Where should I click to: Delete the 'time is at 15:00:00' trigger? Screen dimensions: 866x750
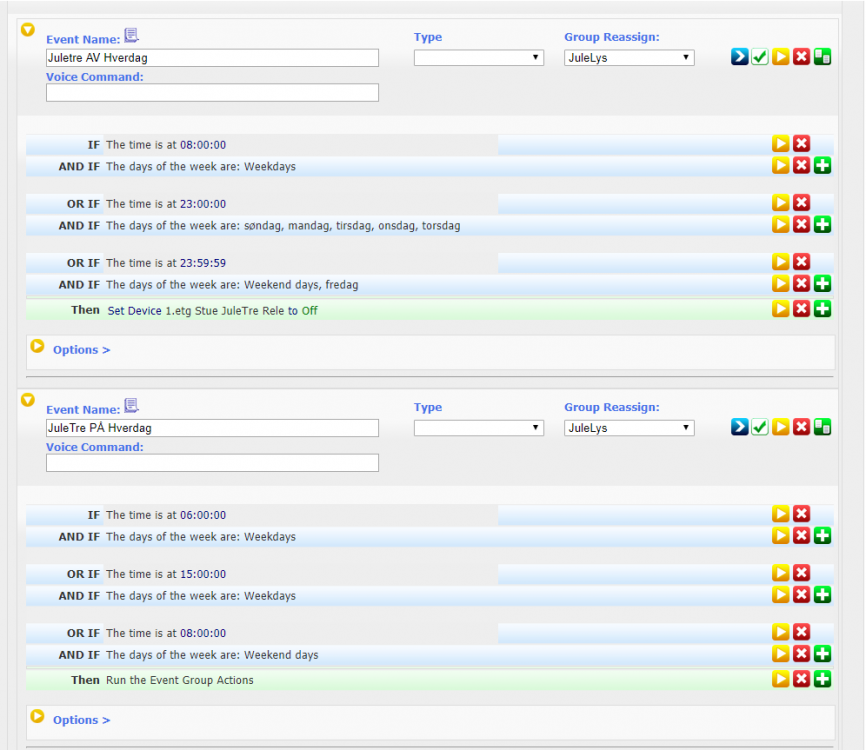pyautogui.click(x=801, y=574)
